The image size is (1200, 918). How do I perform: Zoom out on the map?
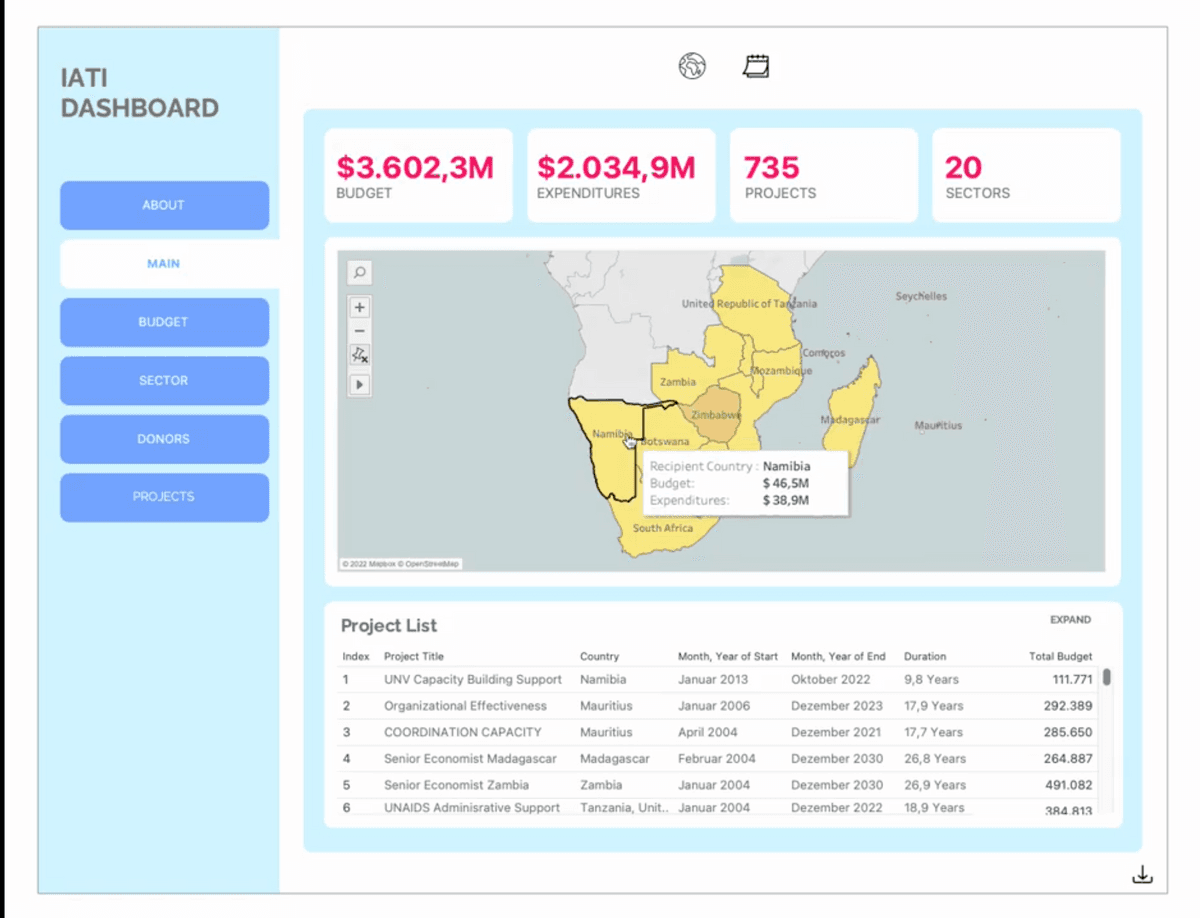click(x=359, y=331)
